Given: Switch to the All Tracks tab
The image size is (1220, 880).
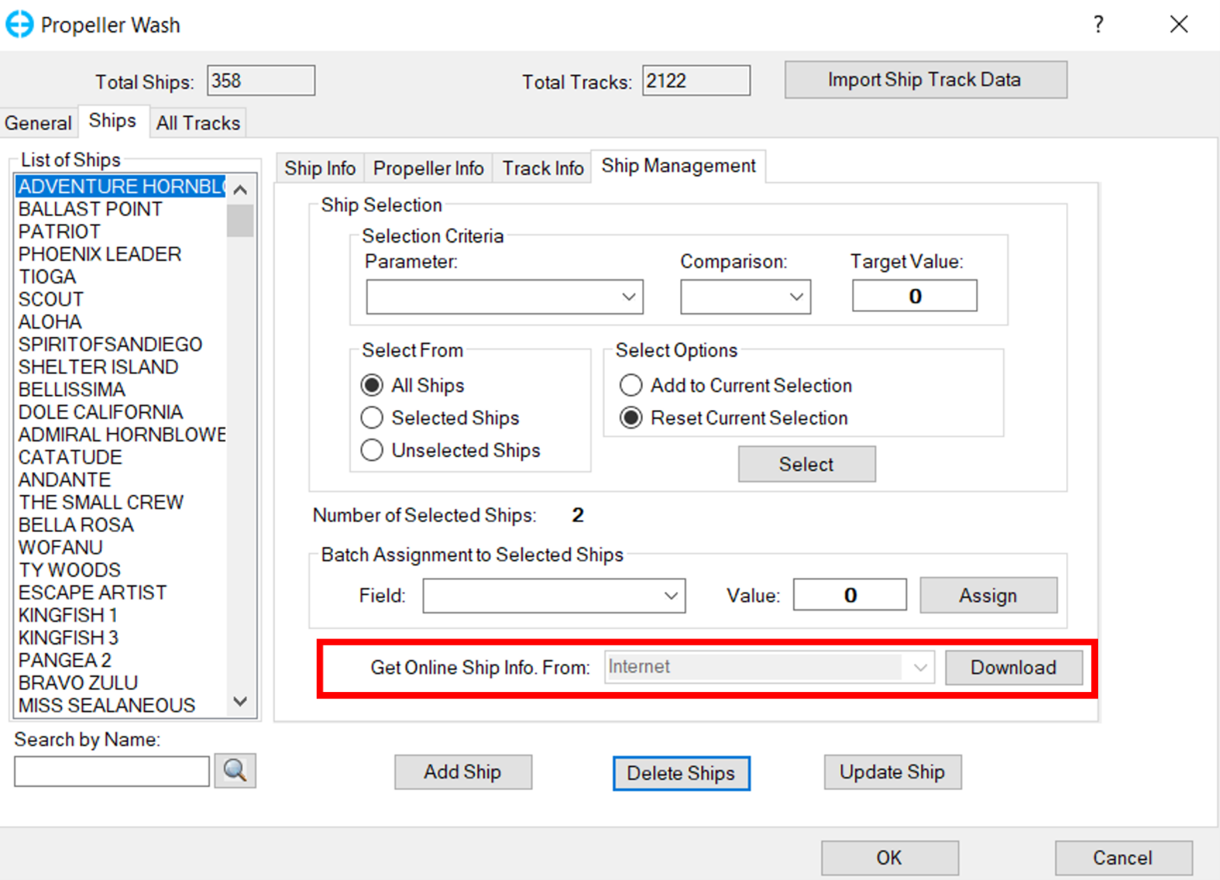Looking at the screenshot, I should tap(197, 122).
